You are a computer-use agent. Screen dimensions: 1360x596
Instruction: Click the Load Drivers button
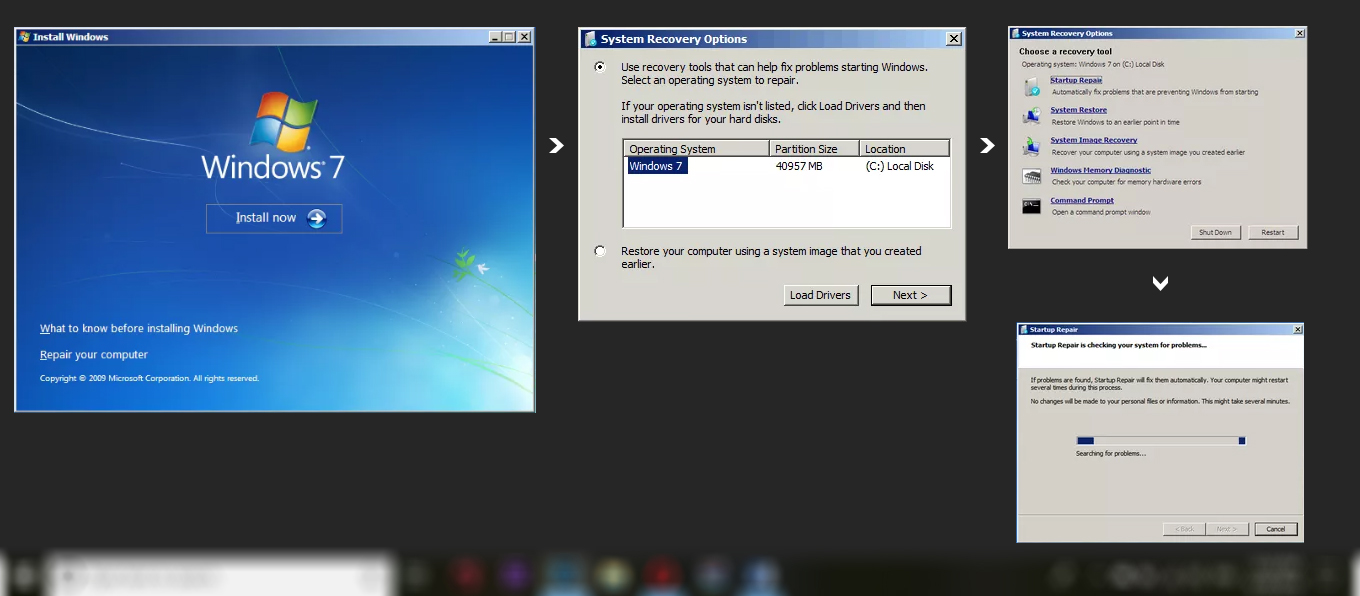820,295
